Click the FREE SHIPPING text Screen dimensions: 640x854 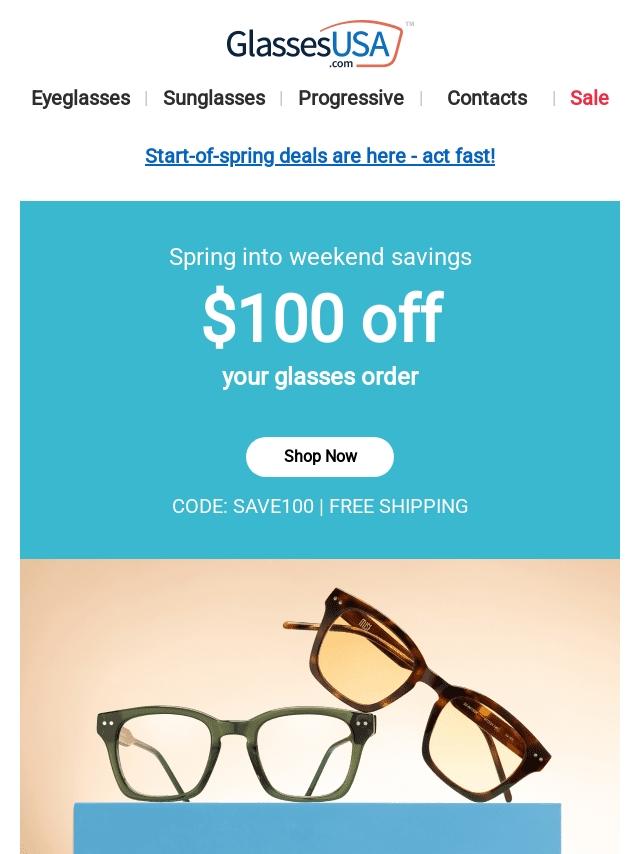tap(398, 506)
